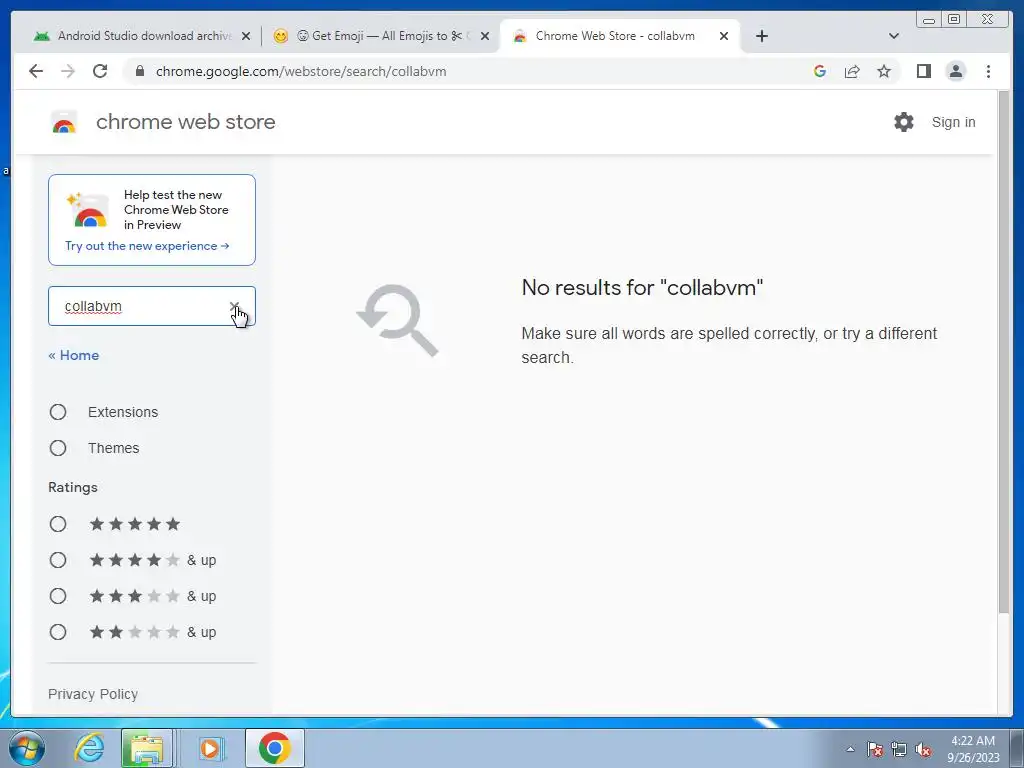Show hidden tray icons arrow
Image resolution: width=1024 pixels, height=768 pixels.
(x=850, y=749)
